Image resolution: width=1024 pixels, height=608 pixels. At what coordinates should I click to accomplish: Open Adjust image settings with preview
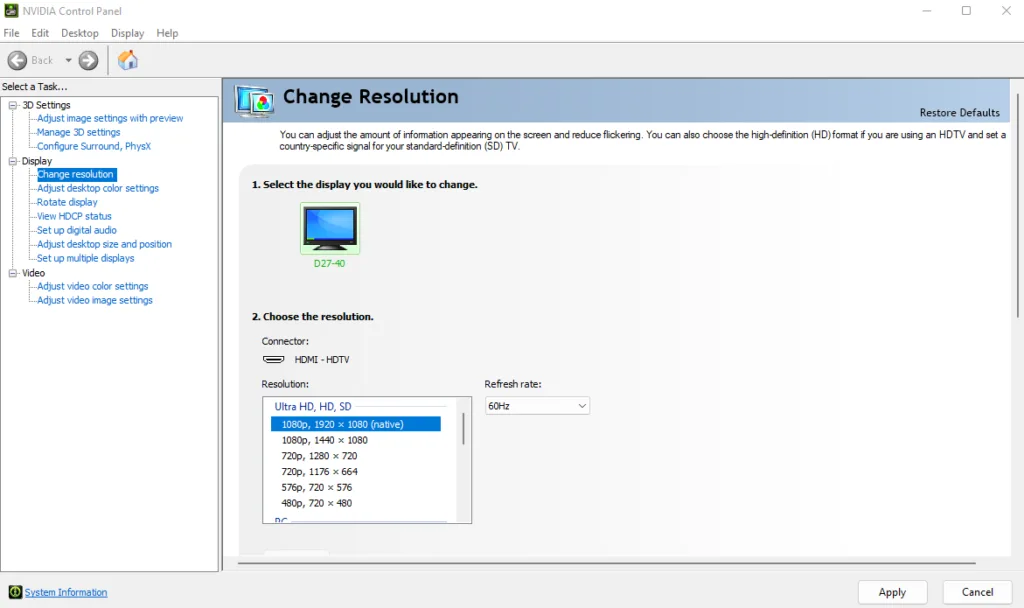click(x=110, y=118)
